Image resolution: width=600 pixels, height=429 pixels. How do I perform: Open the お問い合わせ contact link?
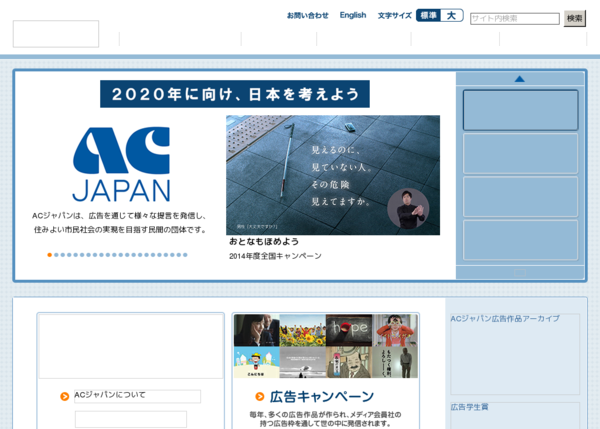point(308,16)
